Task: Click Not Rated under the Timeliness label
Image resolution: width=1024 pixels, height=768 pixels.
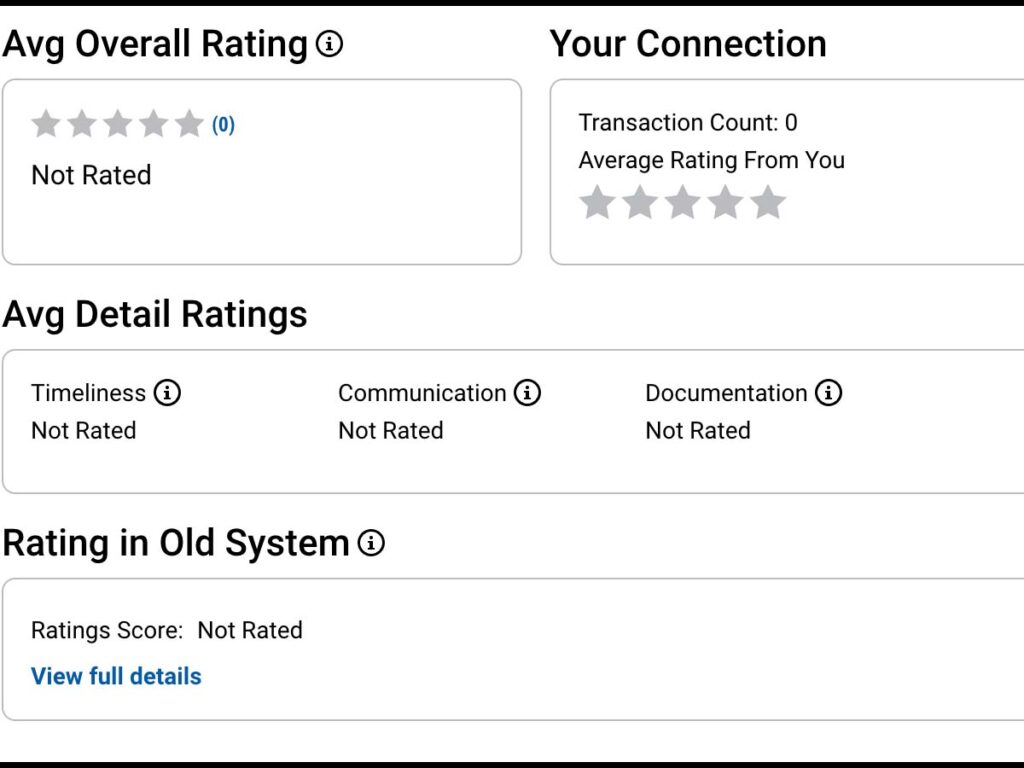Action: pyautogui.click(x=83, y=431)
